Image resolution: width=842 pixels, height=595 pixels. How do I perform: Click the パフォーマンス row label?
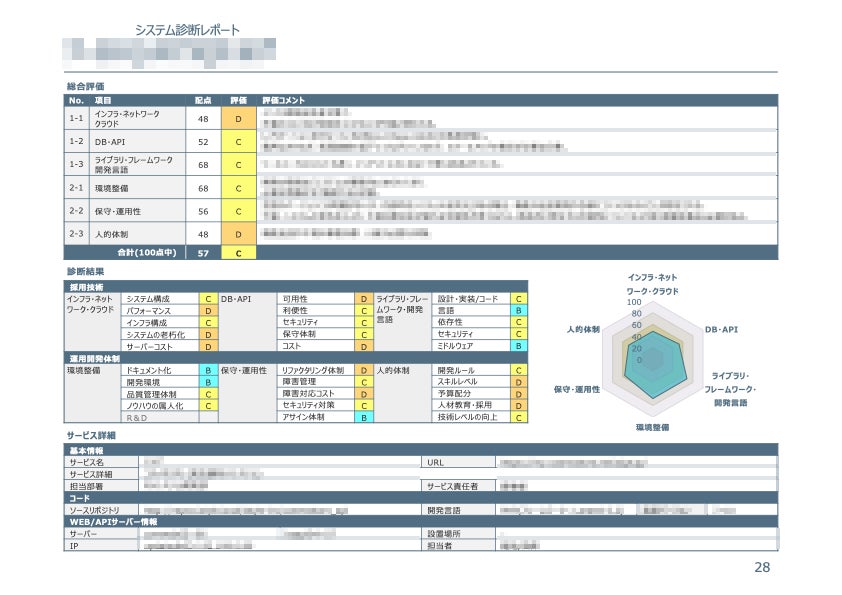149,311
